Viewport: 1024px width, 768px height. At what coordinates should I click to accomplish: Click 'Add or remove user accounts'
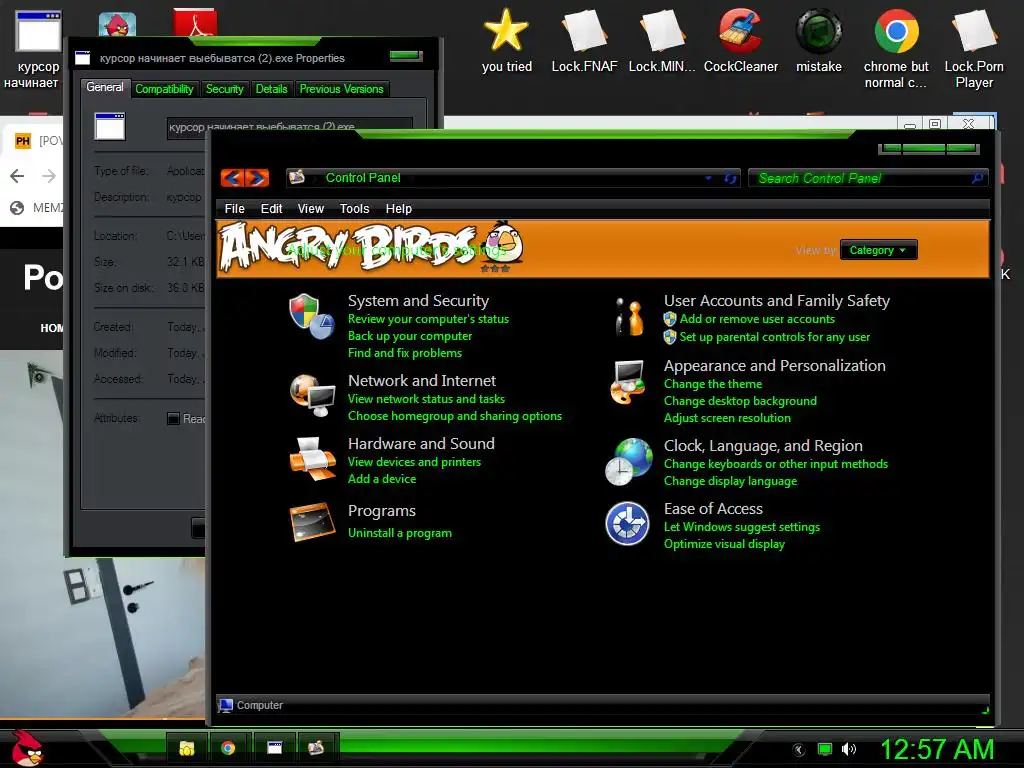(757, 319)
